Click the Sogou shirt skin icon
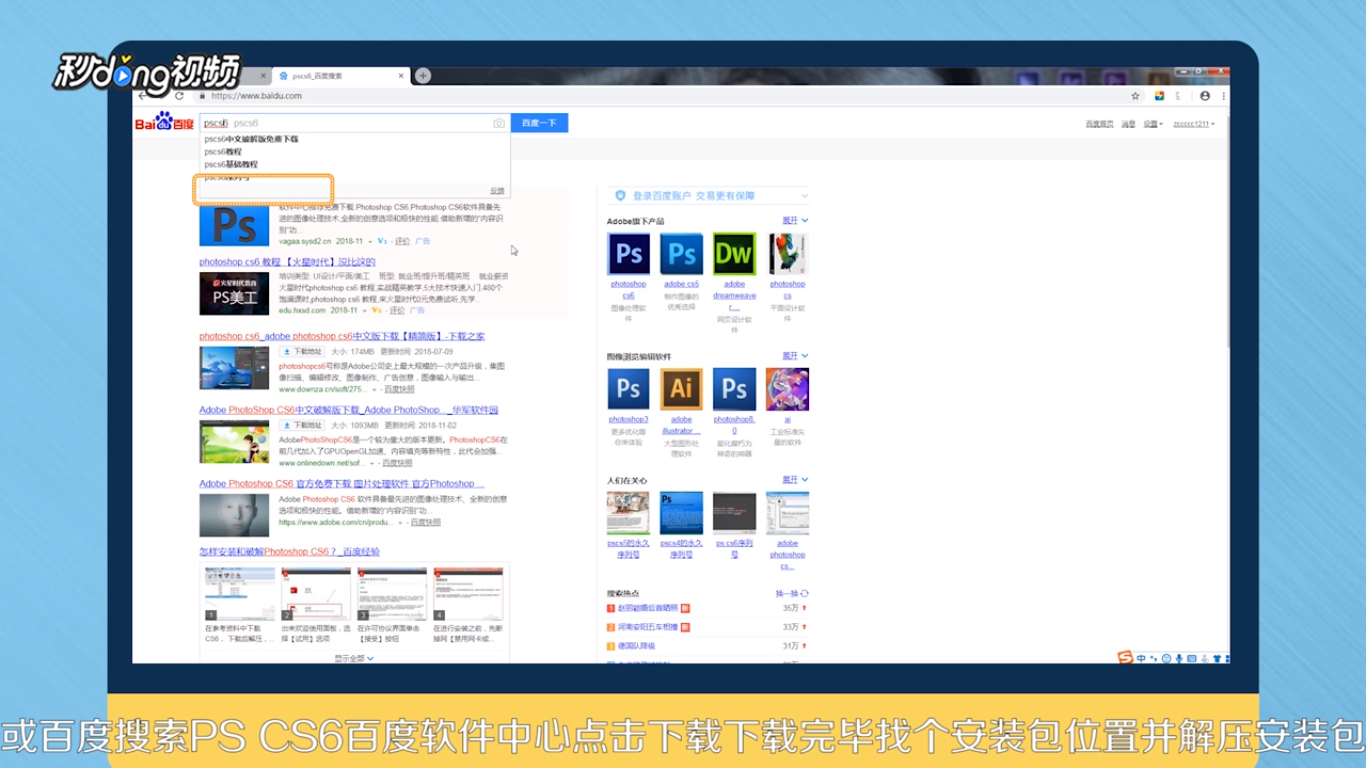Image resolution: width=1366 pixels, height=768 pixels. [1216, 659]
